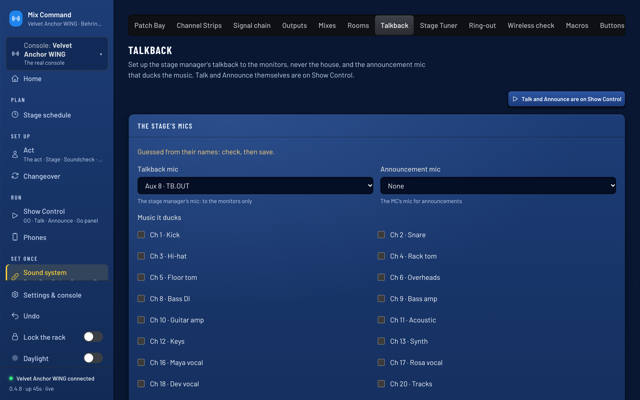This screenshot has width=640, height=400.
Task: Open the Talkback mic dropdown
Action: tap(255, 186)
